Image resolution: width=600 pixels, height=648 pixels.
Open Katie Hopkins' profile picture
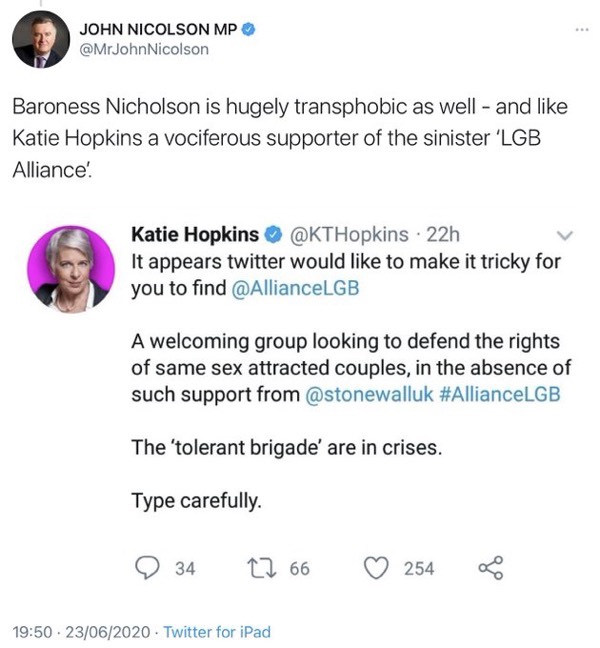[x=71, y=269]
